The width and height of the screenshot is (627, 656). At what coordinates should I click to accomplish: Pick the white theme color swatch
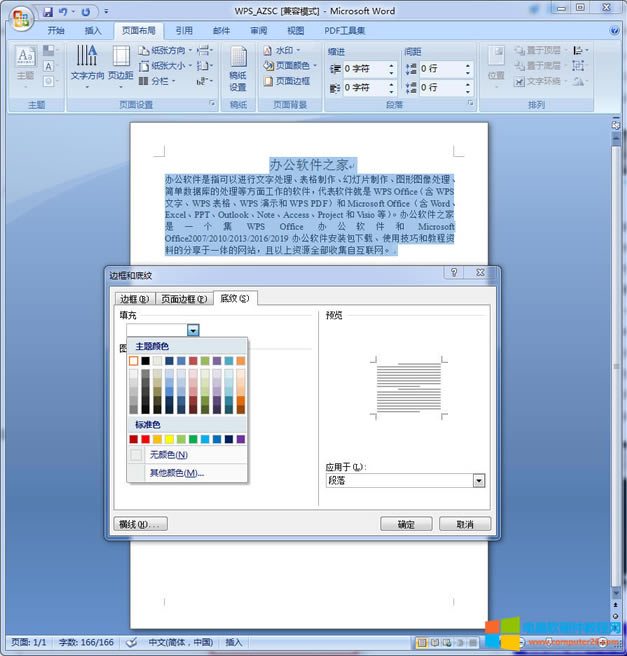[x=133, y=361]
